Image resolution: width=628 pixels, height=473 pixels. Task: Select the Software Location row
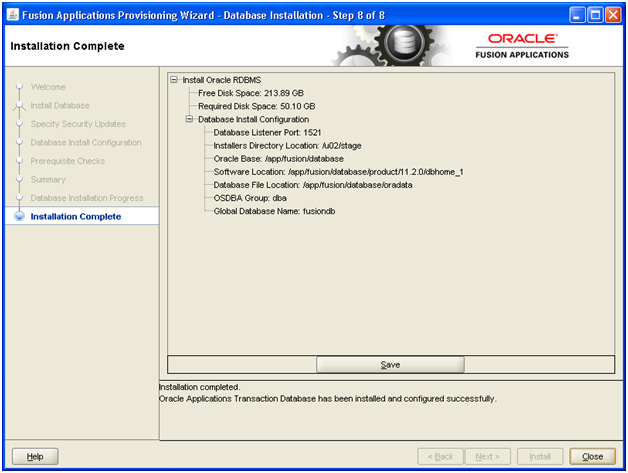[x=338, y=172]
